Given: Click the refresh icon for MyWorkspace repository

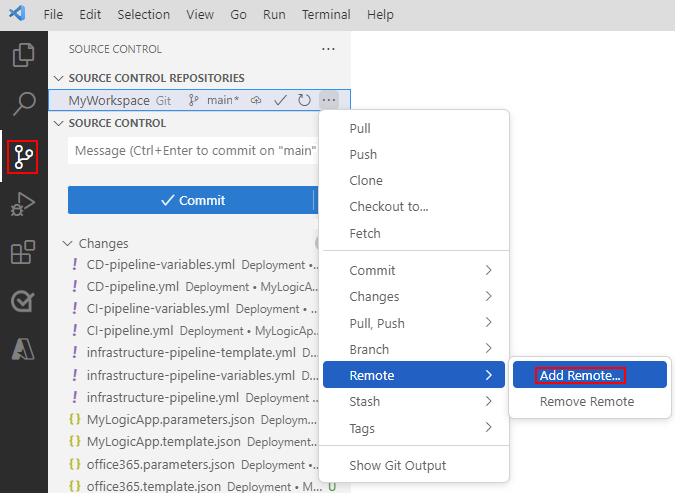Looking at the screenshot, I should pyautogui.click(x=304, y=100).
